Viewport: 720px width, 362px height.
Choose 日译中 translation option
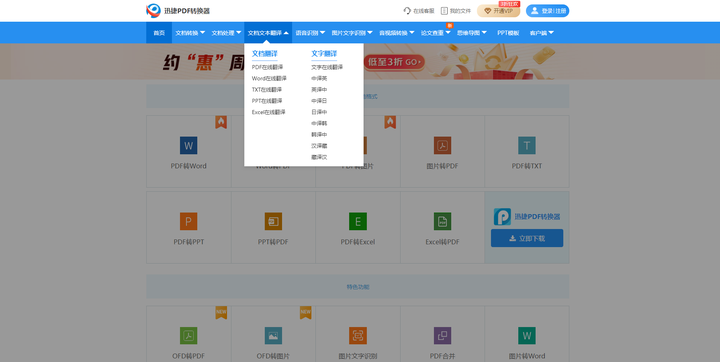319,112
